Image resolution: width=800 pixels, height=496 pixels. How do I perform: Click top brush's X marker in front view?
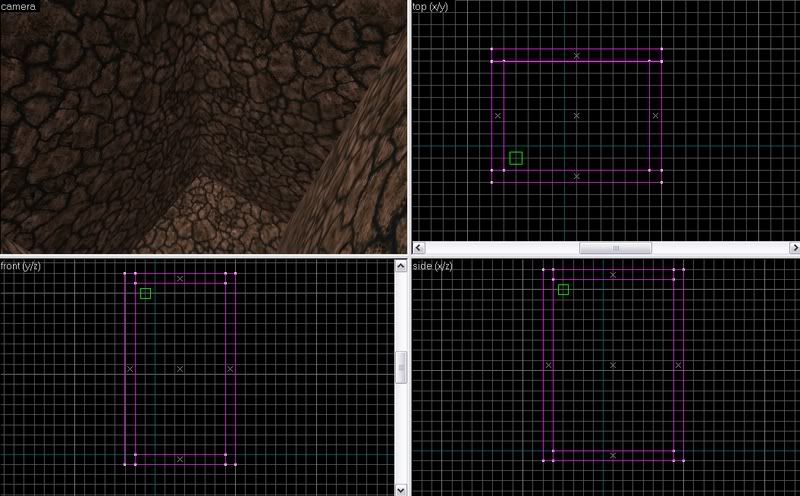tap(180, 278)
